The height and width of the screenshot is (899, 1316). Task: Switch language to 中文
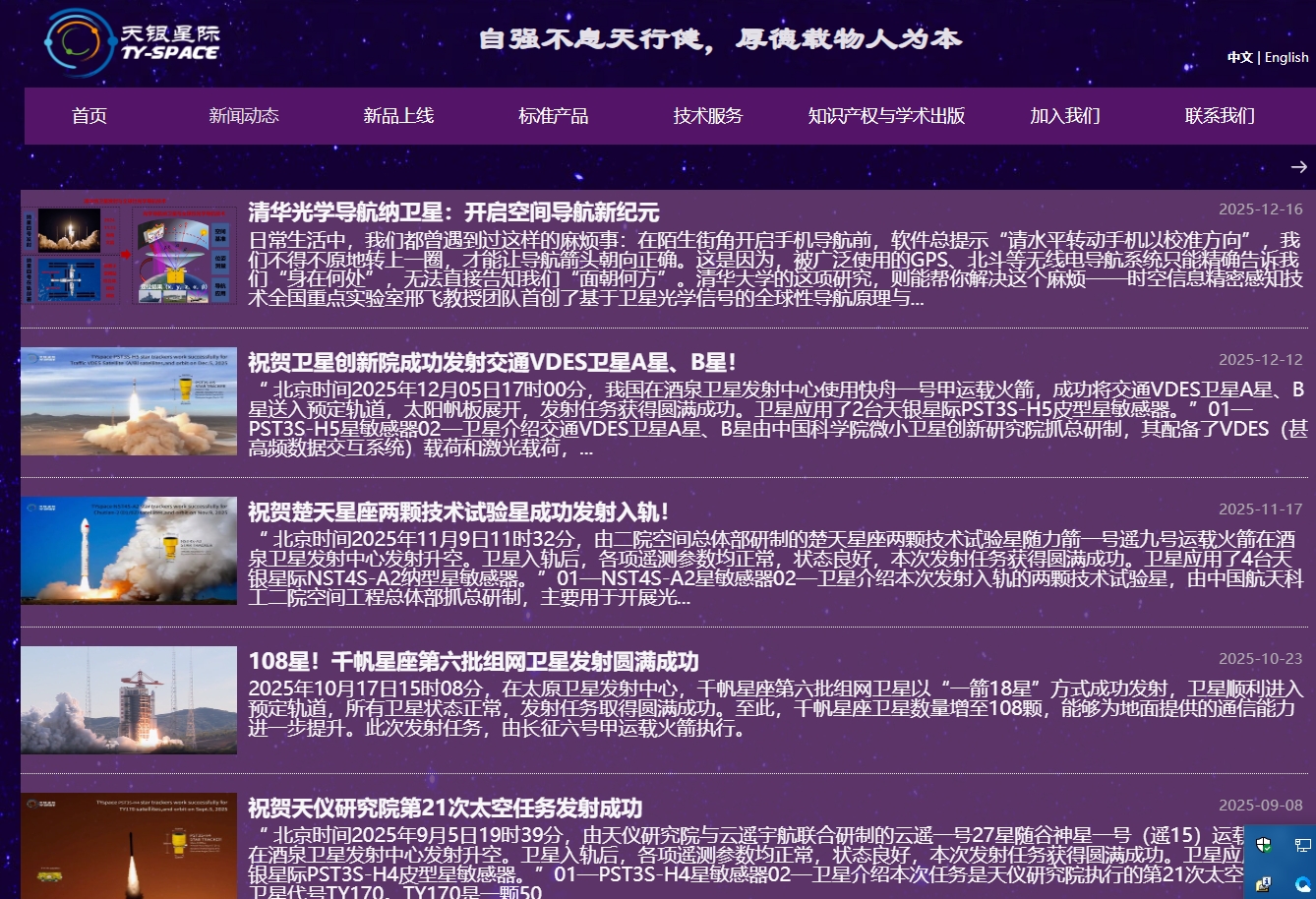click(x=1239, y=57)
